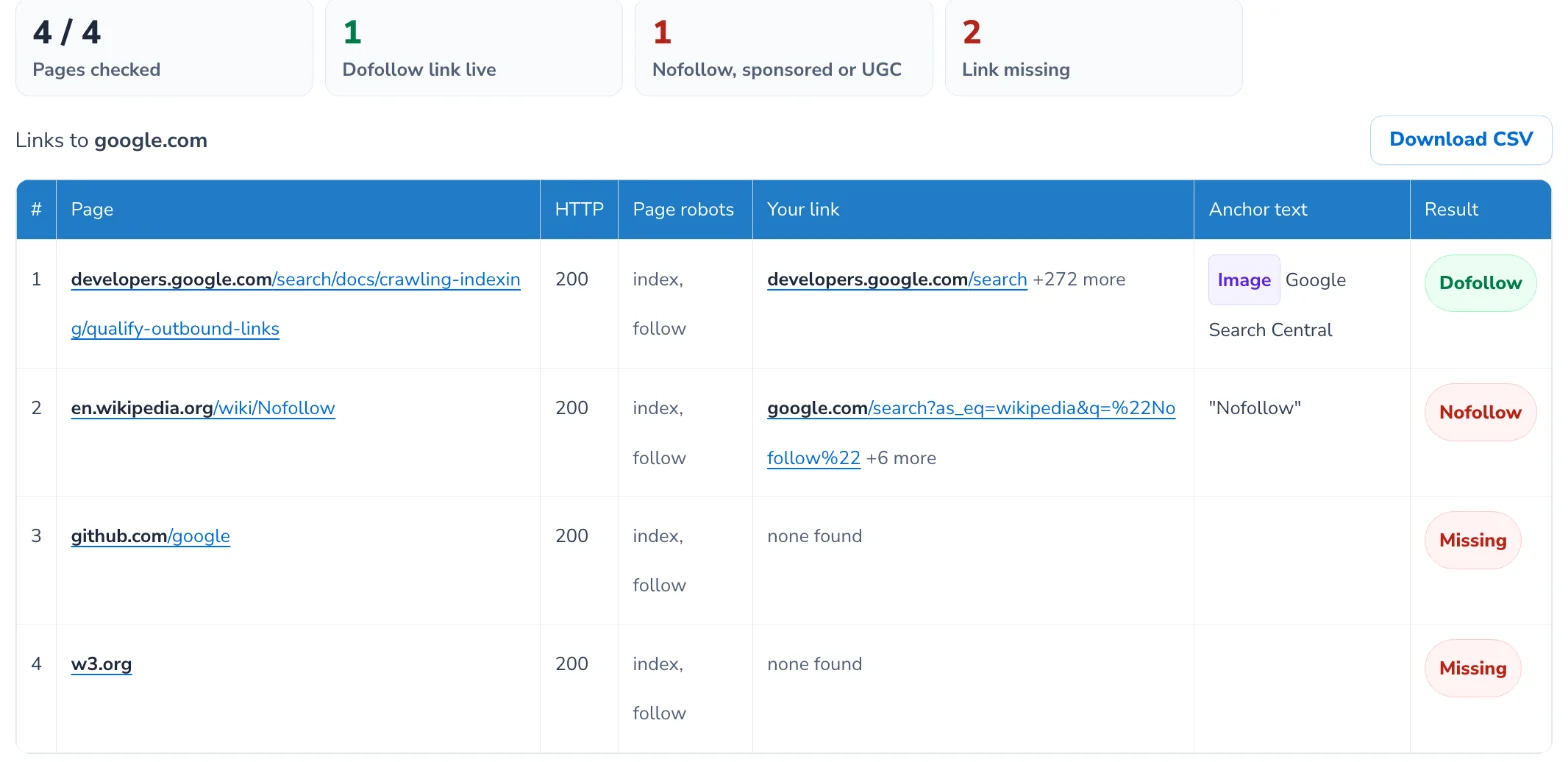Click the Download CSV button
This screenshot has height=762, width=1568.
[x=1460, y=139]
